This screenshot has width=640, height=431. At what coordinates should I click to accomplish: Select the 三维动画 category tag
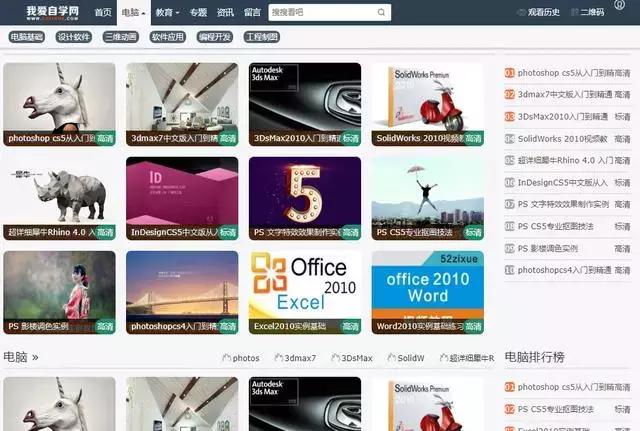(120, 37)
